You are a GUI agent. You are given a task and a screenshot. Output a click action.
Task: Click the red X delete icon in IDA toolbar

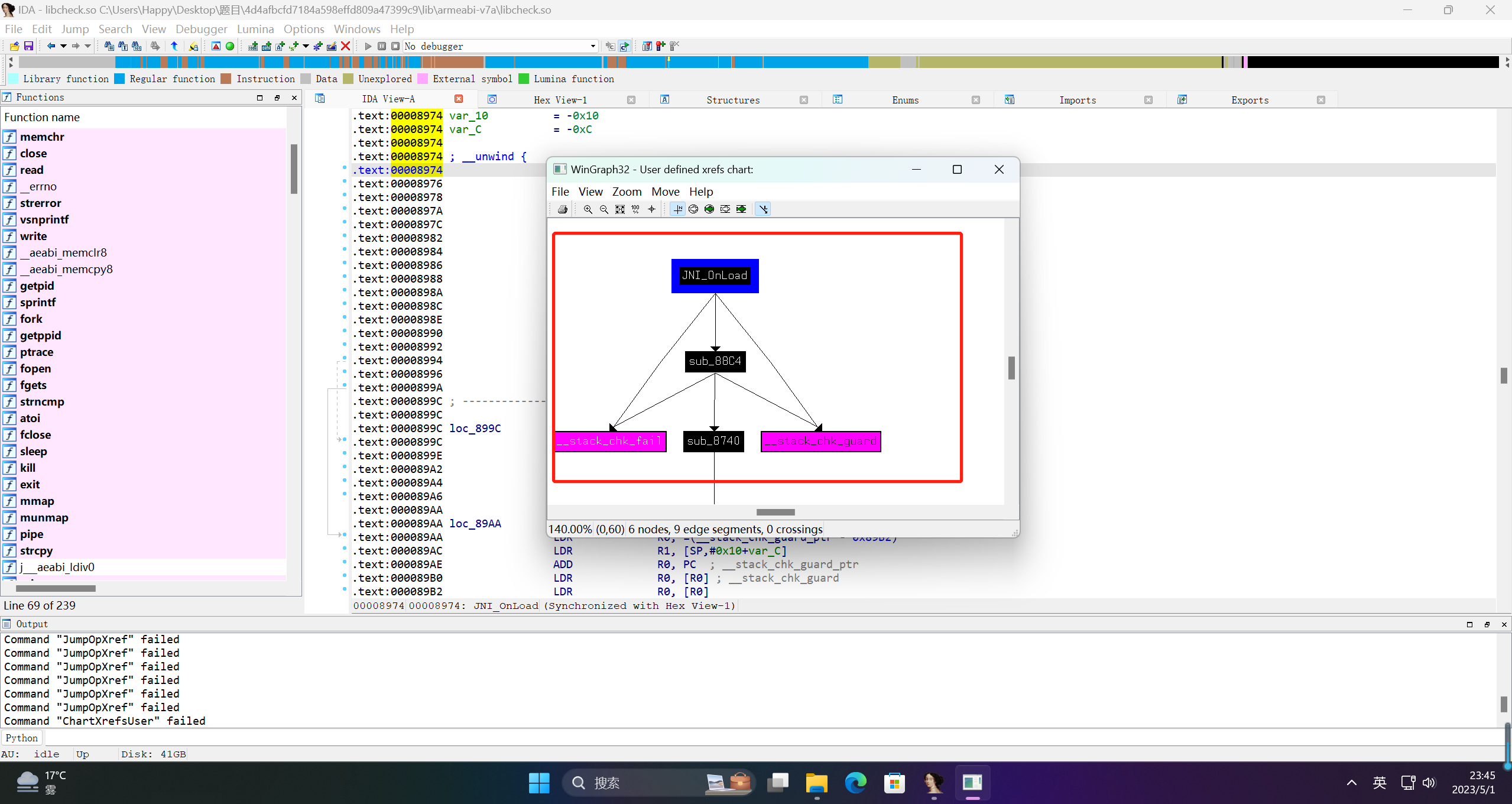pyautogui.click(x=346, y=46)
